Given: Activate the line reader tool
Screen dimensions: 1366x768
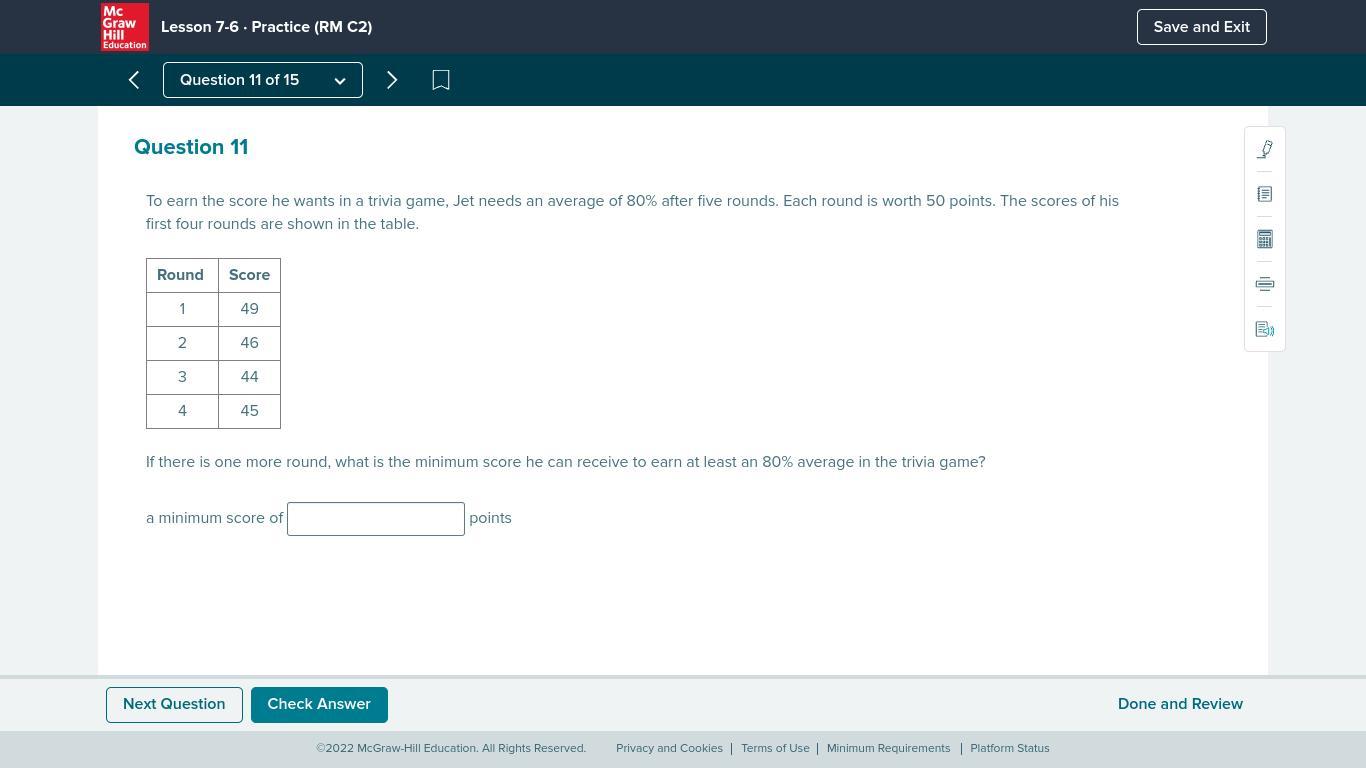Looking at the screenshot, I should (1264, 284).
